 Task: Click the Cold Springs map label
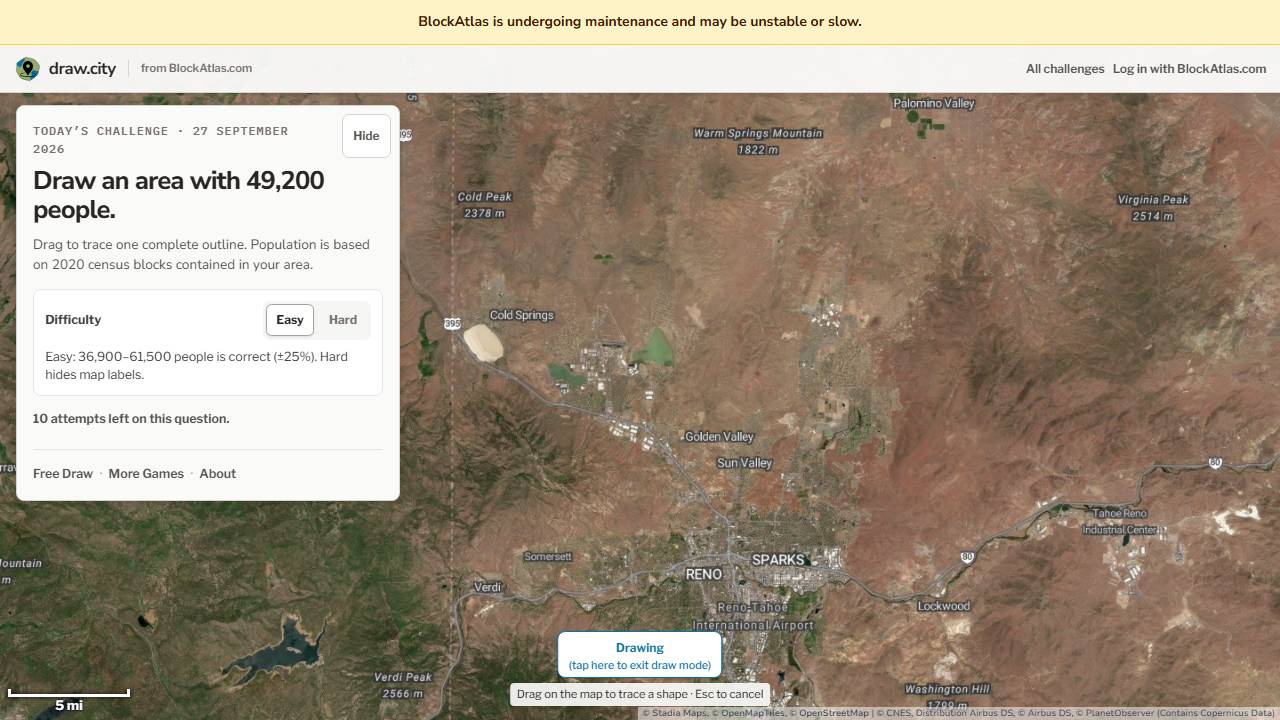[521, 315]
